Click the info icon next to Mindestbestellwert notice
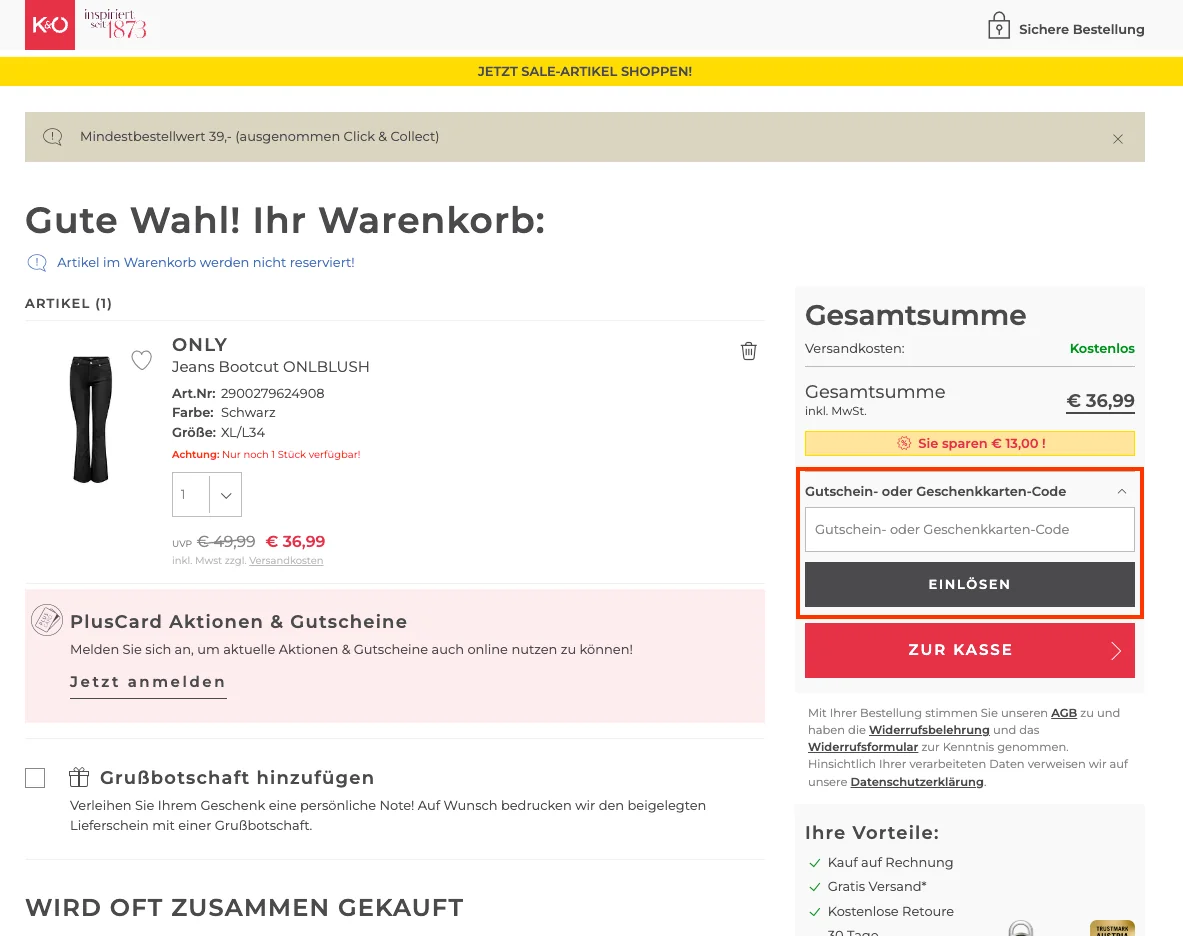The image size is (1183, 936). pos(52,136)
